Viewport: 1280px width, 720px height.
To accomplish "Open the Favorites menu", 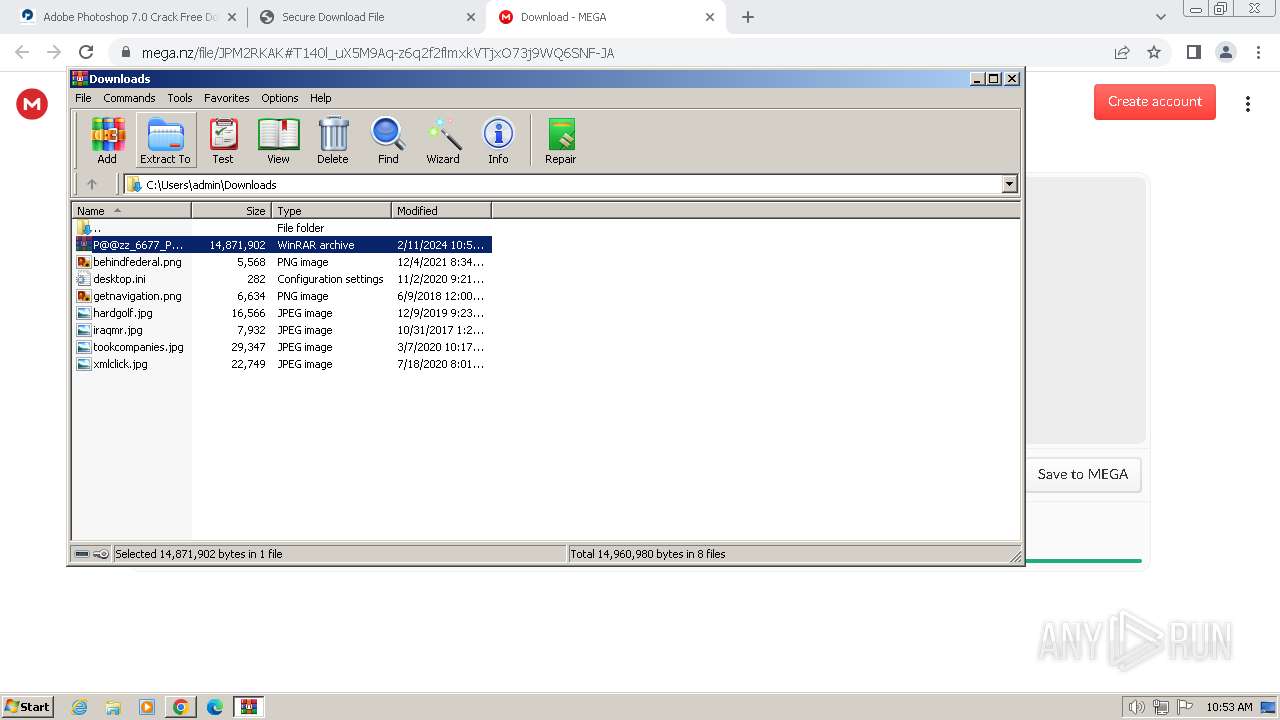I will coord(227,98).
